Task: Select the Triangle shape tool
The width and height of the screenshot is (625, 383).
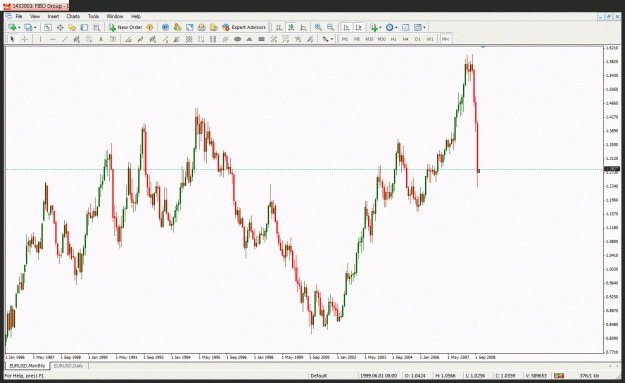Action: click(x=250, y=39)
